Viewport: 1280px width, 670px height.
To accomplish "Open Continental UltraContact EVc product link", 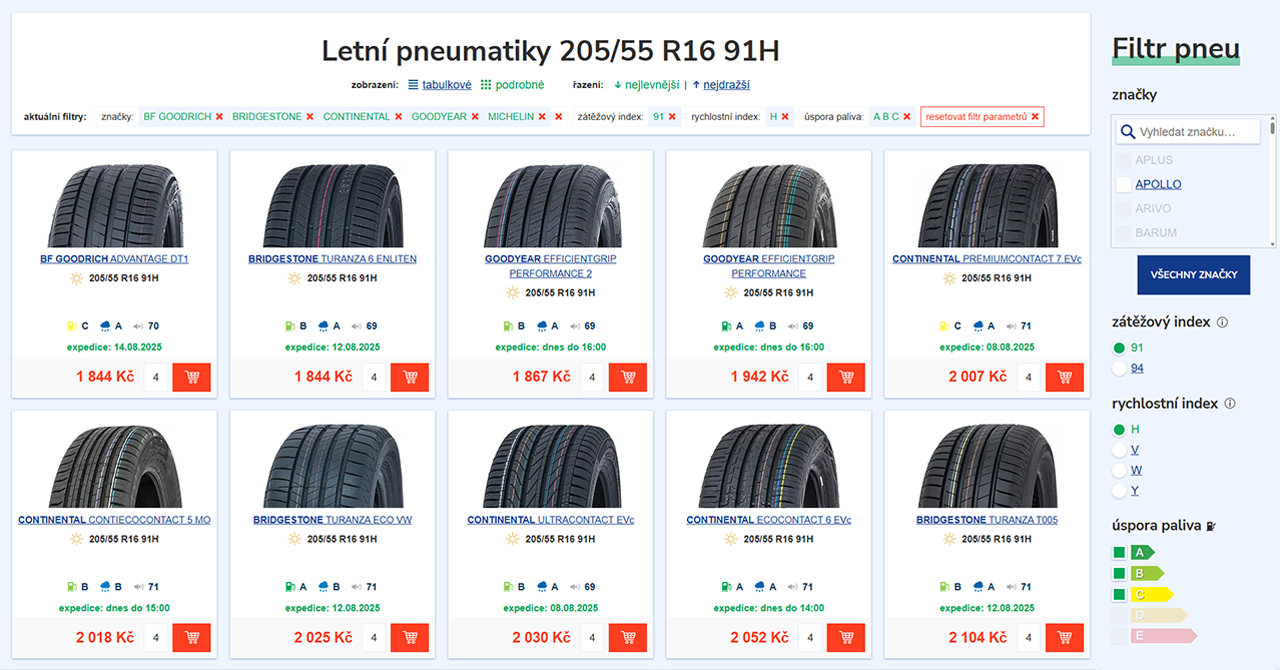I will pyautogui.click(x=551, y=520).
